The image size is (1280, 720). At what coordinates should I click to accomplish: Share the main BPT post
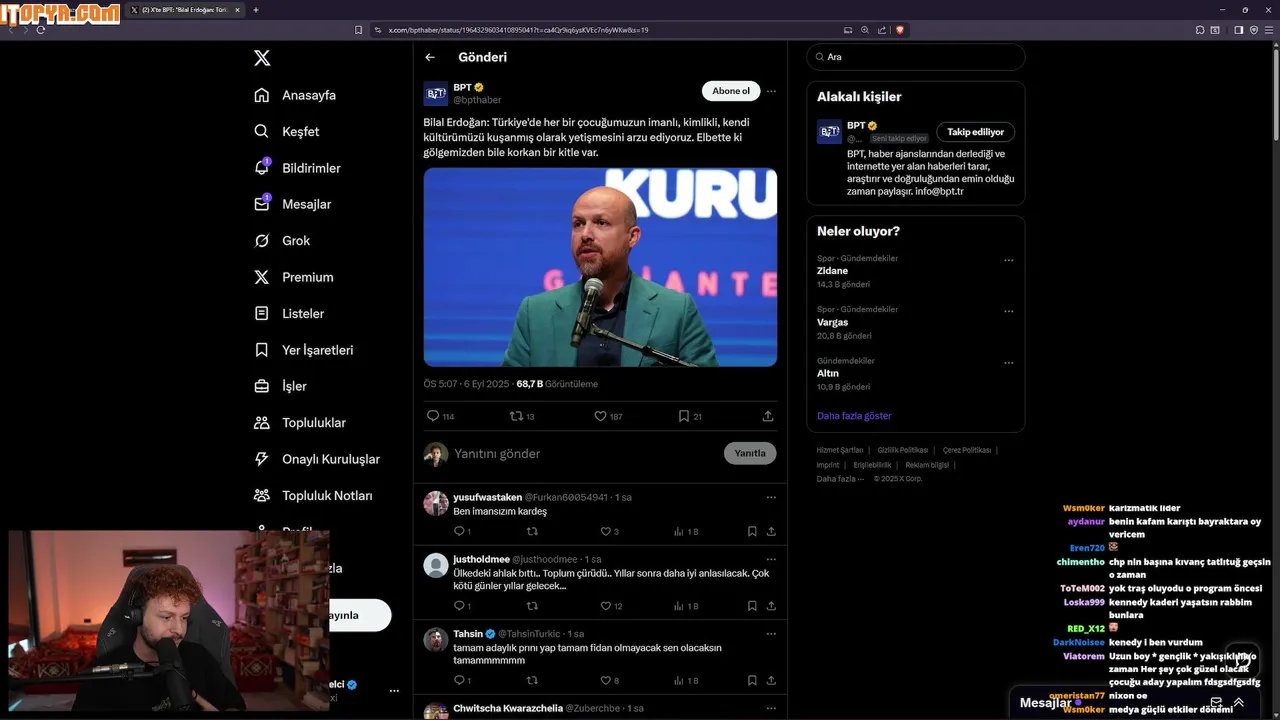click(768, 416)
